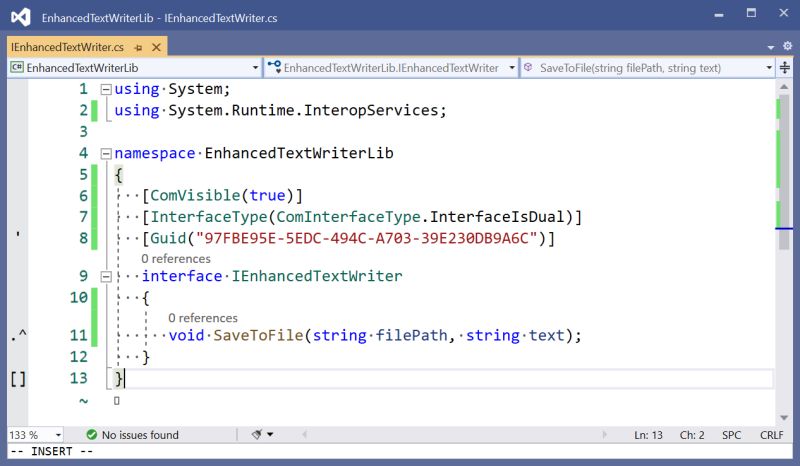Click vertical scrollbar up arrow

pos(784,87)
